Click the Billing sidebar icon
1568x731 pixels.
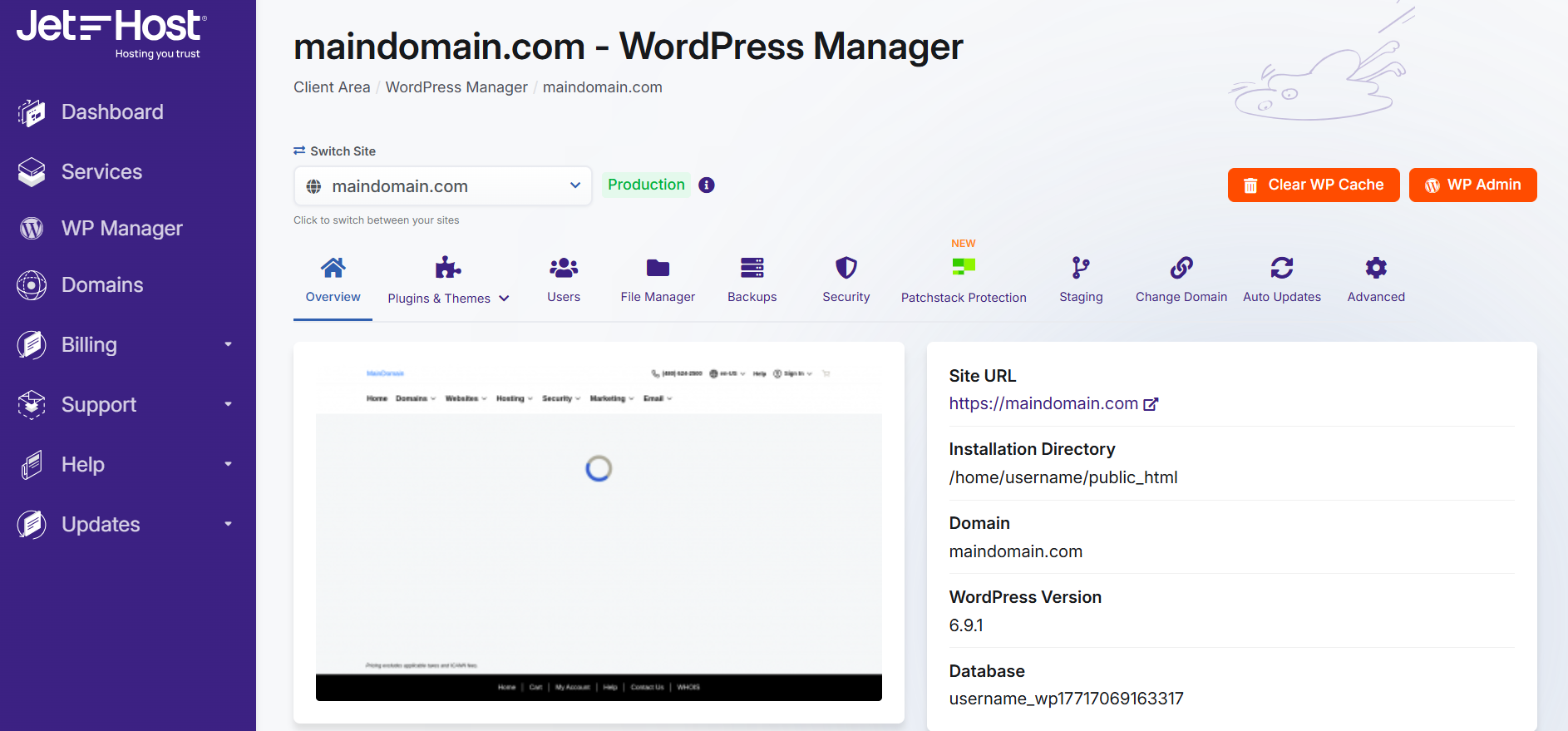pos(32,345)
